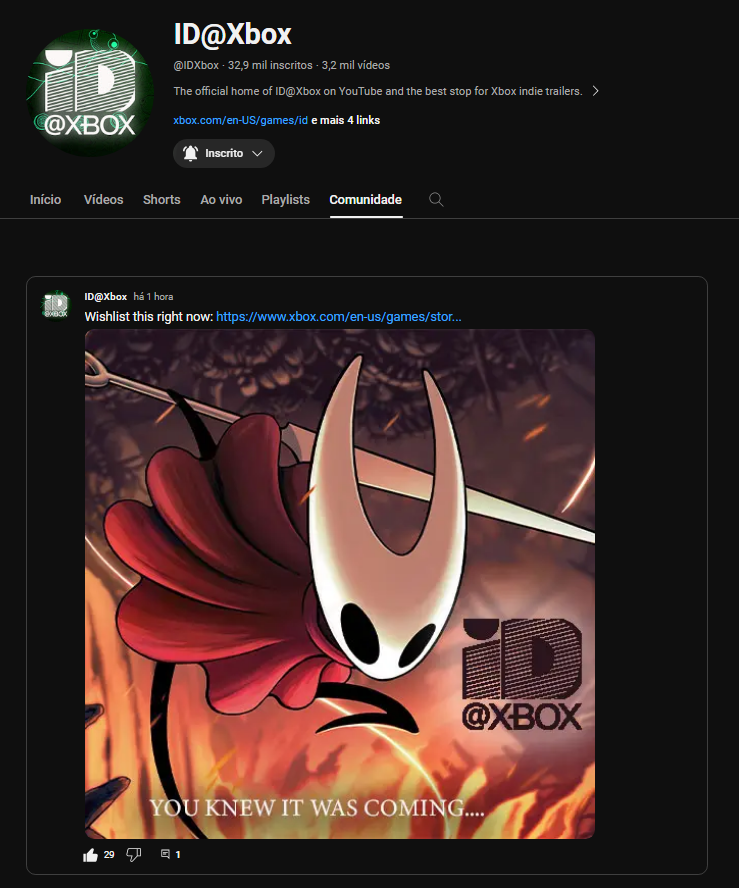Open the 'há 1 hora' post timestamp
The image size is (739, 888).
[153, 297]
